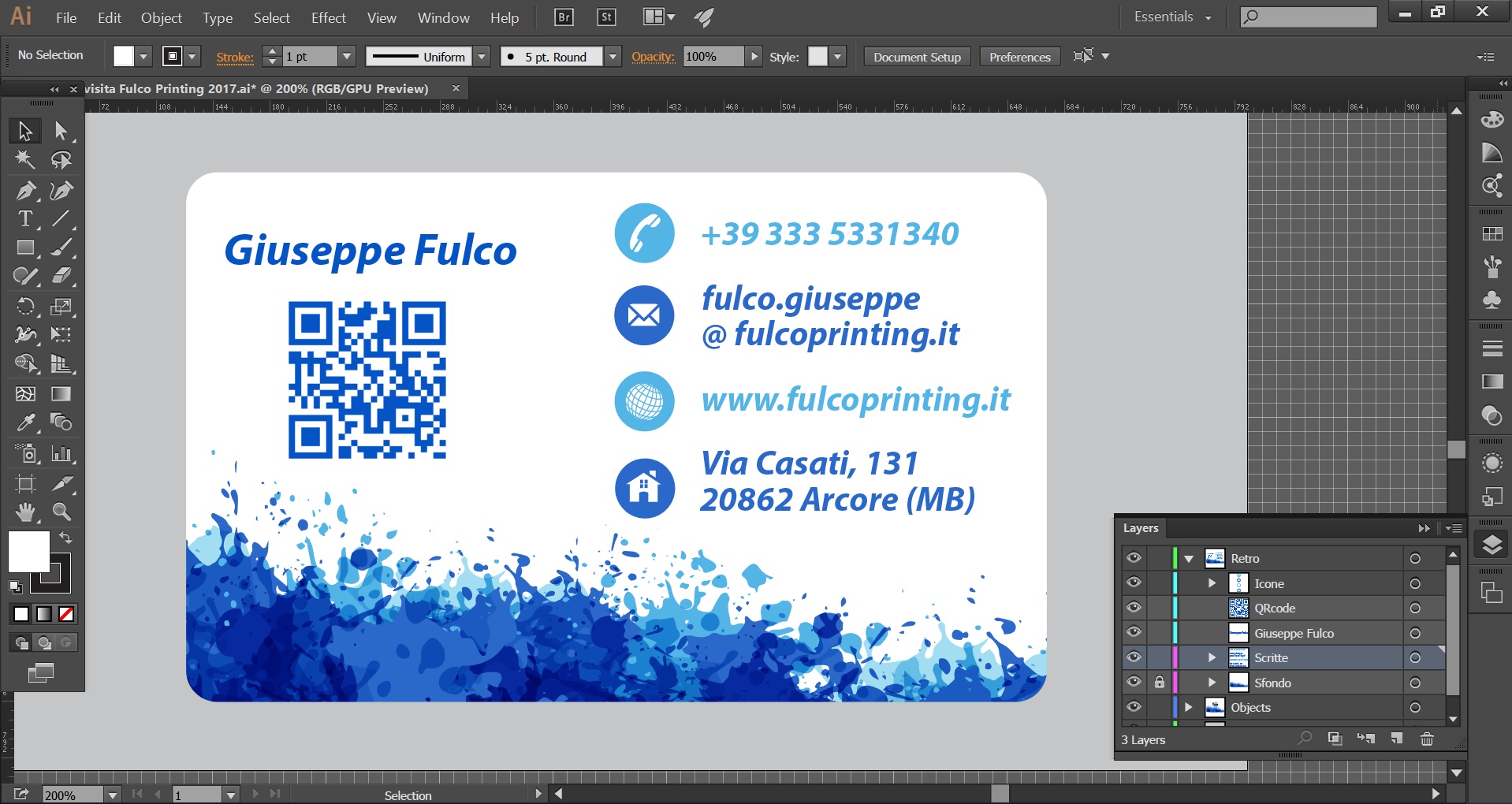Select the Gradient tool
This screenshot has width=1512, height=804.
[x=61, y=393]
